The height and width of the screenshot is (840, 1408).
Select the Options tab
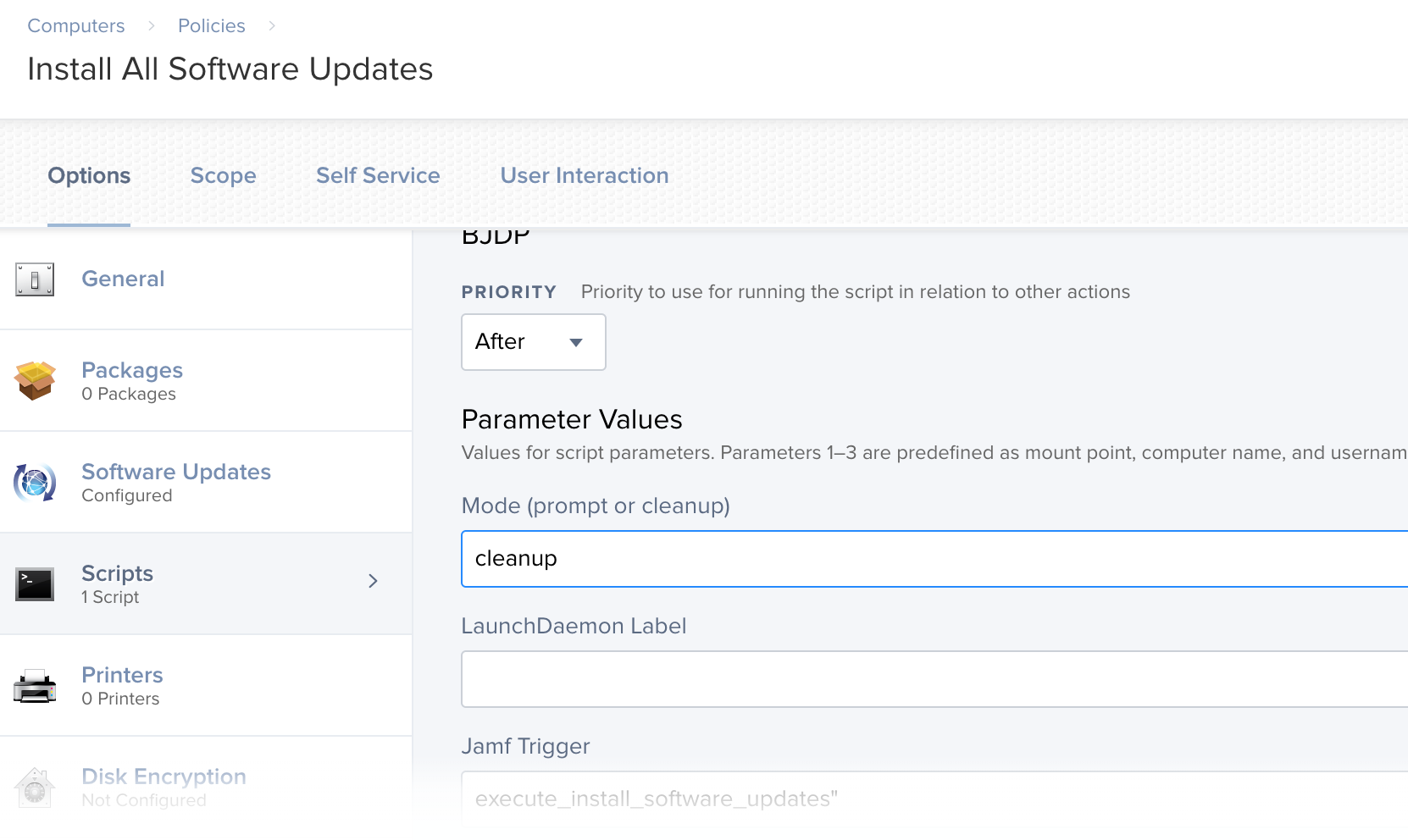click(89, 175)
